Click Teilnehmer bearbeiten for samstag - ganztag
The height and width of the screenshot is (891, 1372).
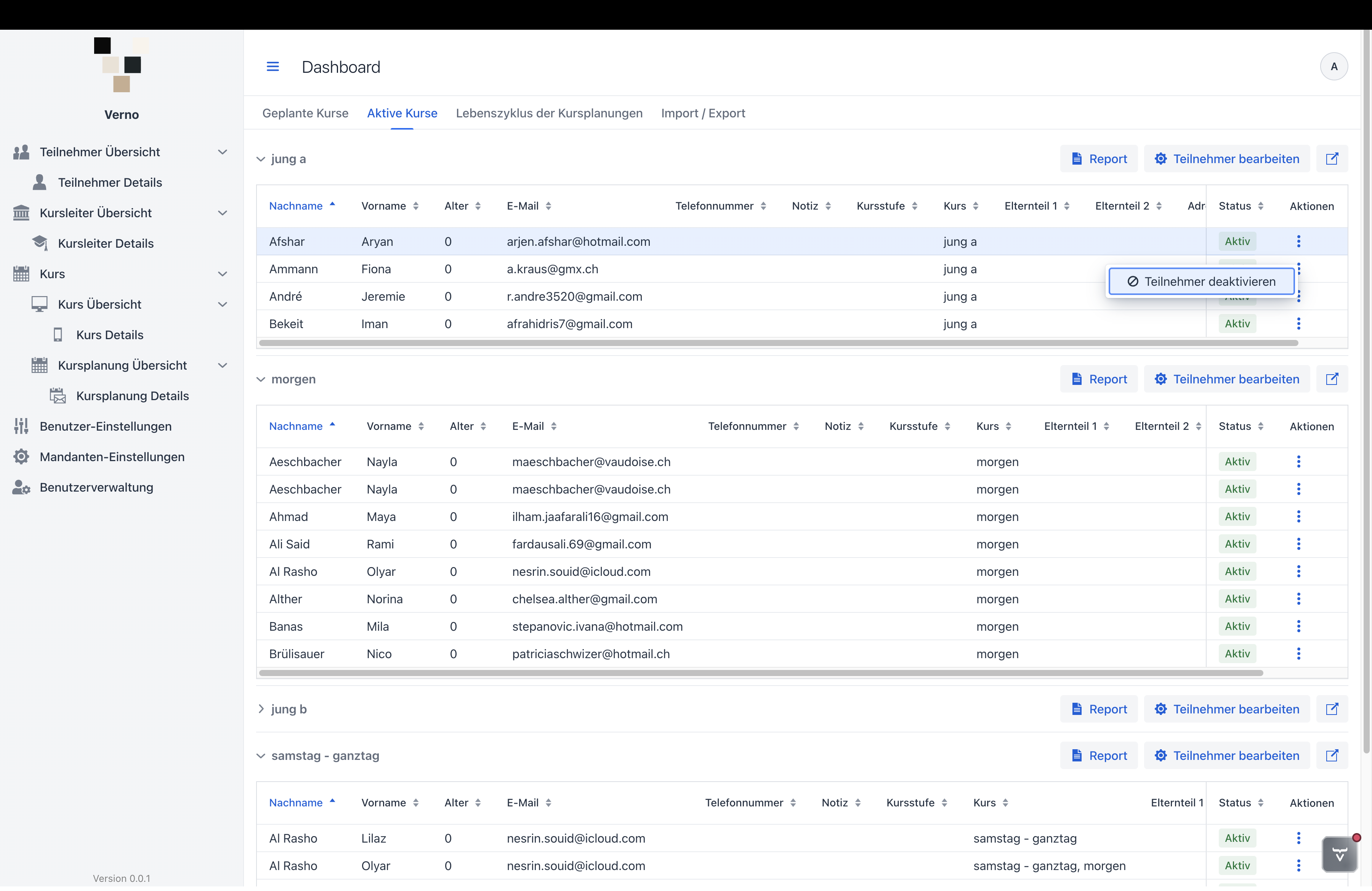coord(1226,756)
